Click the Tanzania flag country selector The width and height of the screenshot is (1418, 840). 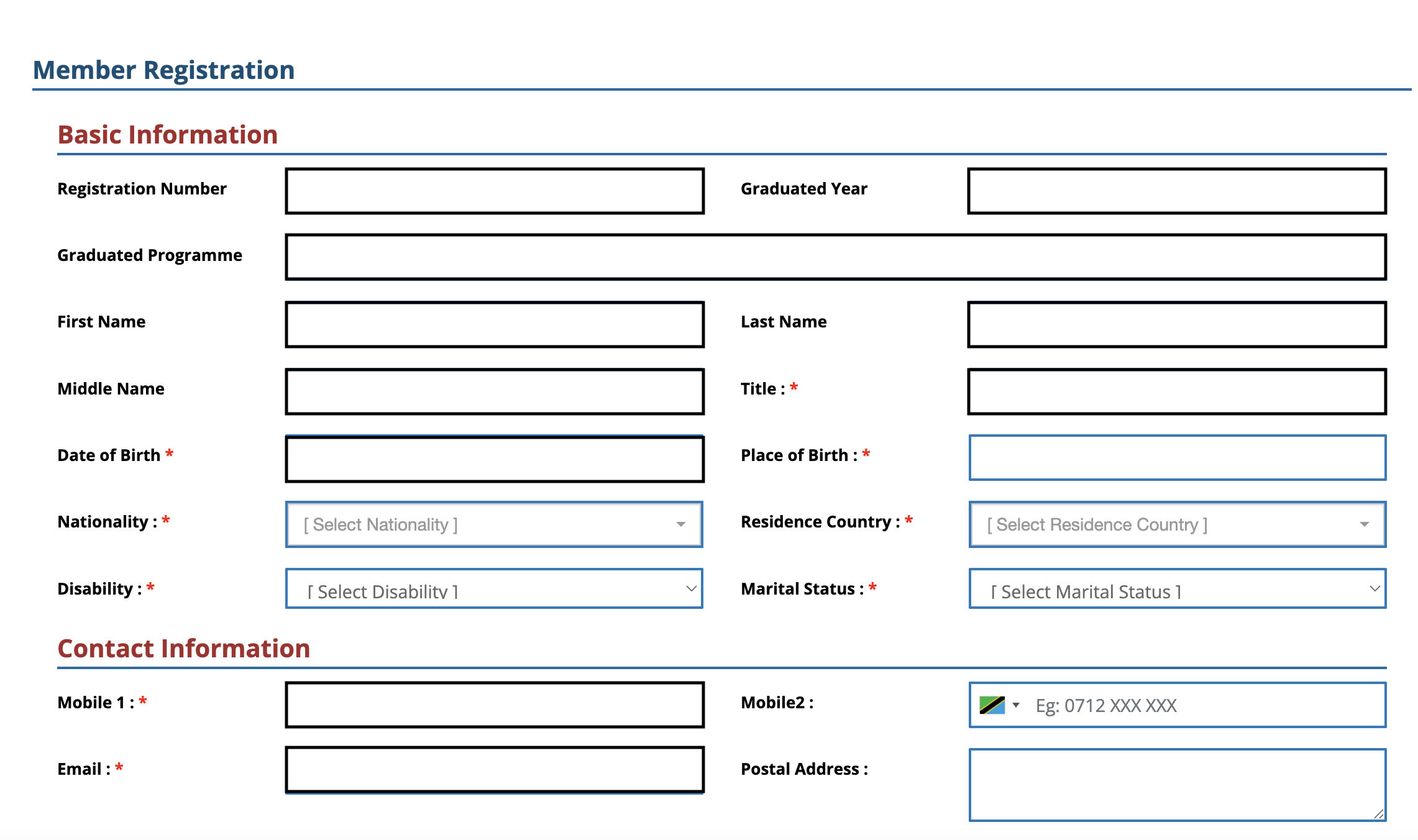tap(992, 705)
